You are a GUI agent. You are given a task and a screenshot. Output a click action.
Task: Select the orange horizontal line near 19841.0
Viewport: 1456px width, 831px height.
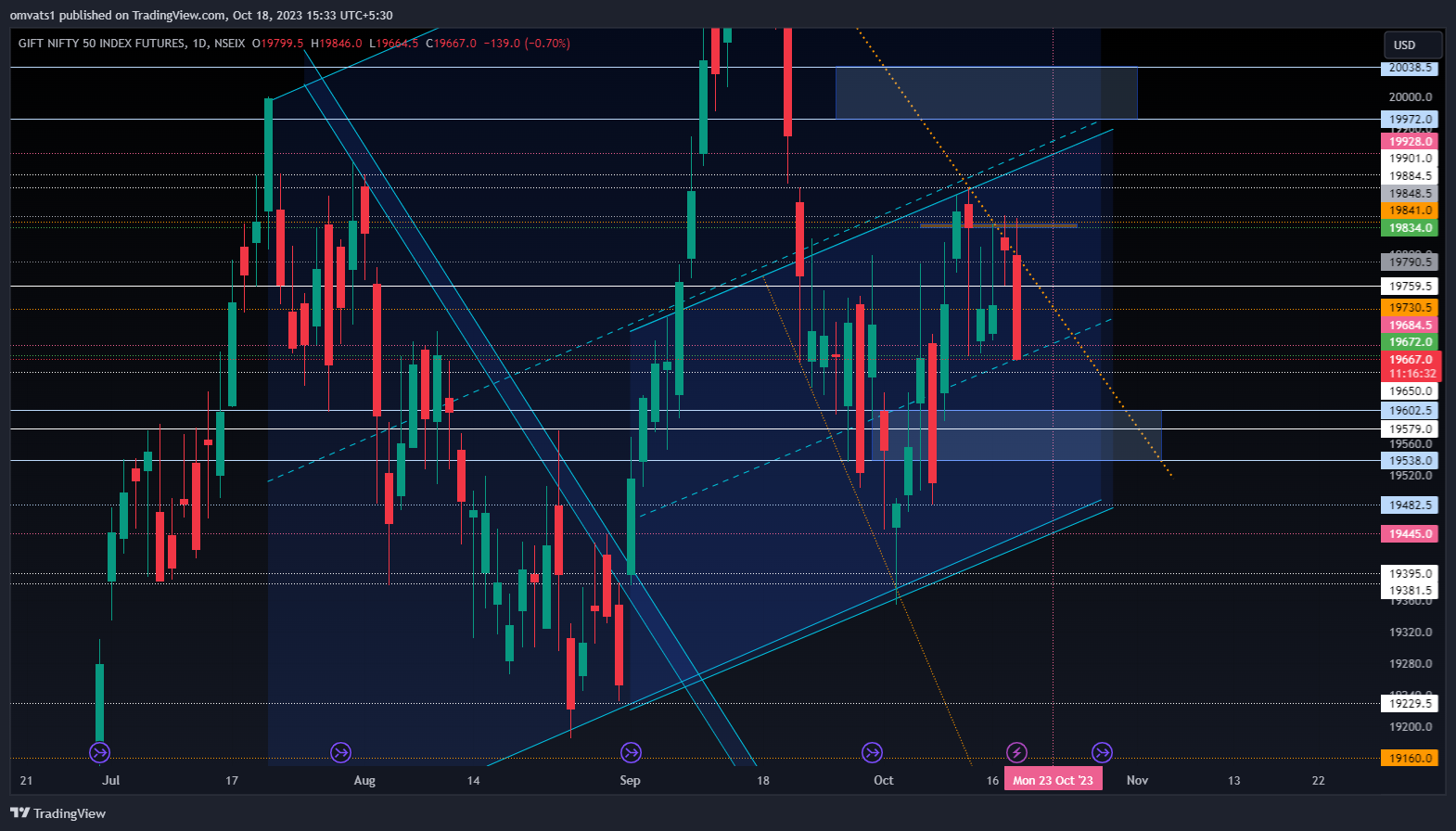tap(999, 225)
